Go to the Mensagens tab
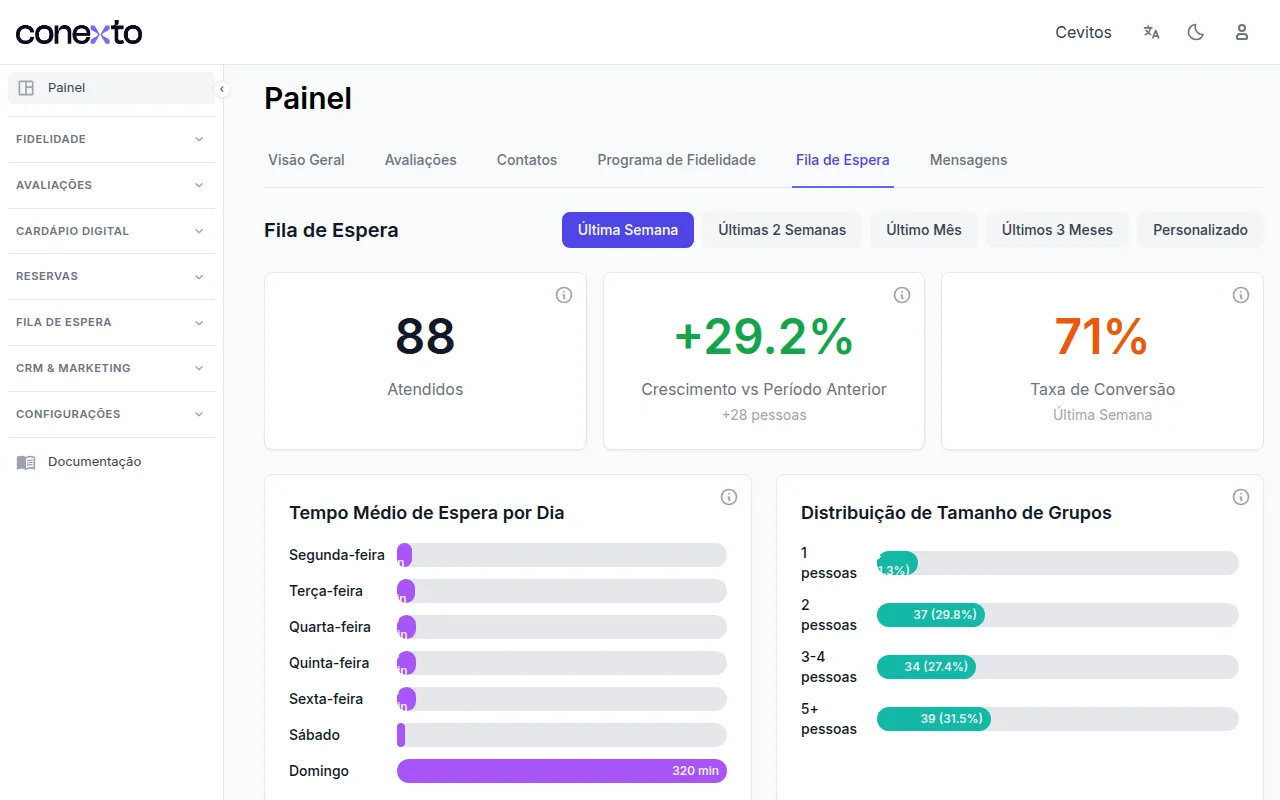Viewport: 1280px width, 800px height. 968,160
